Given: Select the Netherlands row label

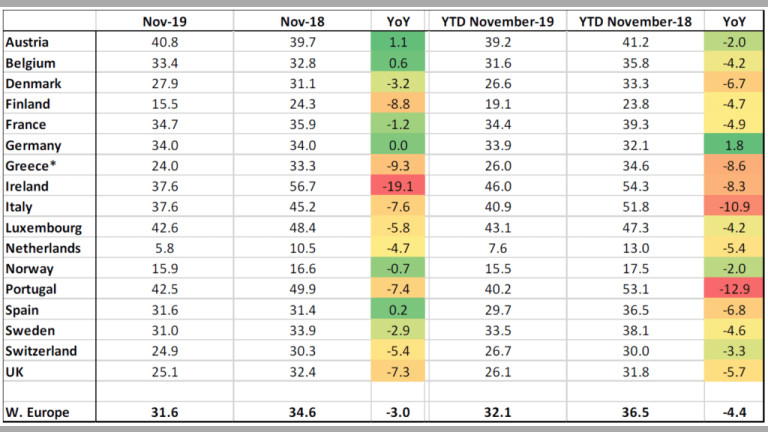Looking at the screenshot, I should click(42, 247).
